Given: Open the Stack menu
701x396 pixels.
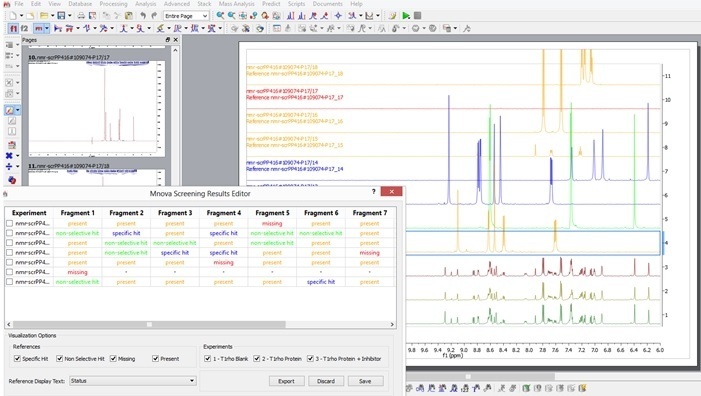Looking at the screenshot, I should (204, 4).
